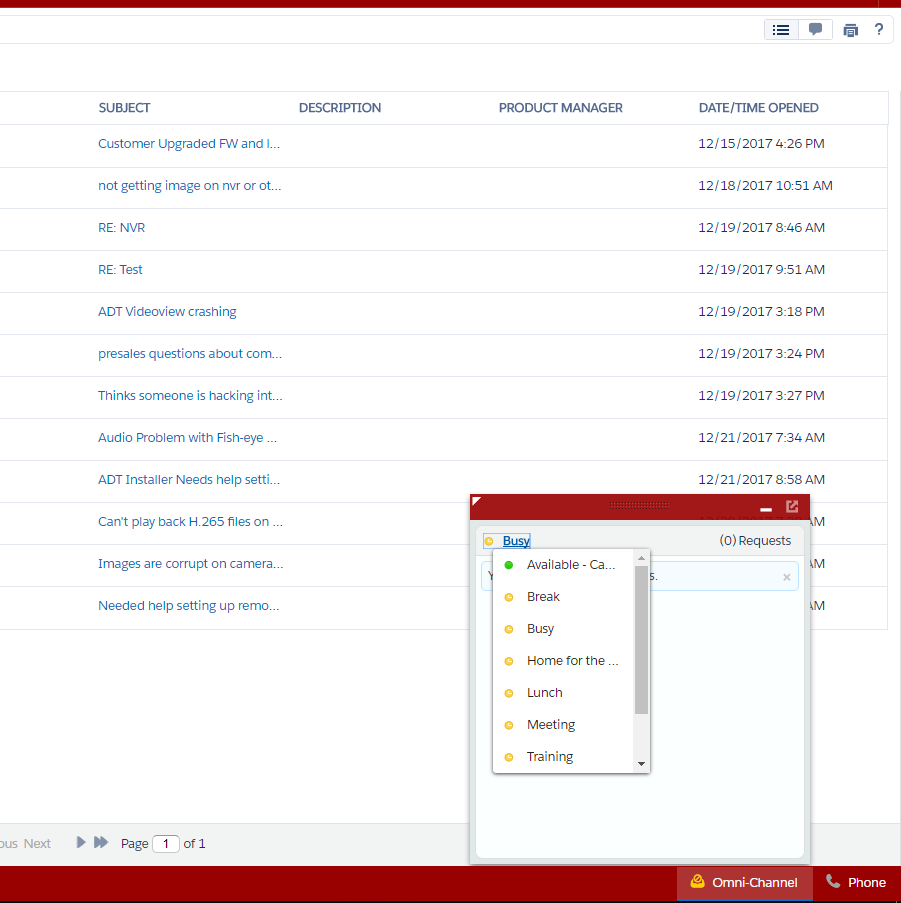Viewport: 901px width, 903px height.
Task: Click the page number input field
Action: (x=166, y=843)
